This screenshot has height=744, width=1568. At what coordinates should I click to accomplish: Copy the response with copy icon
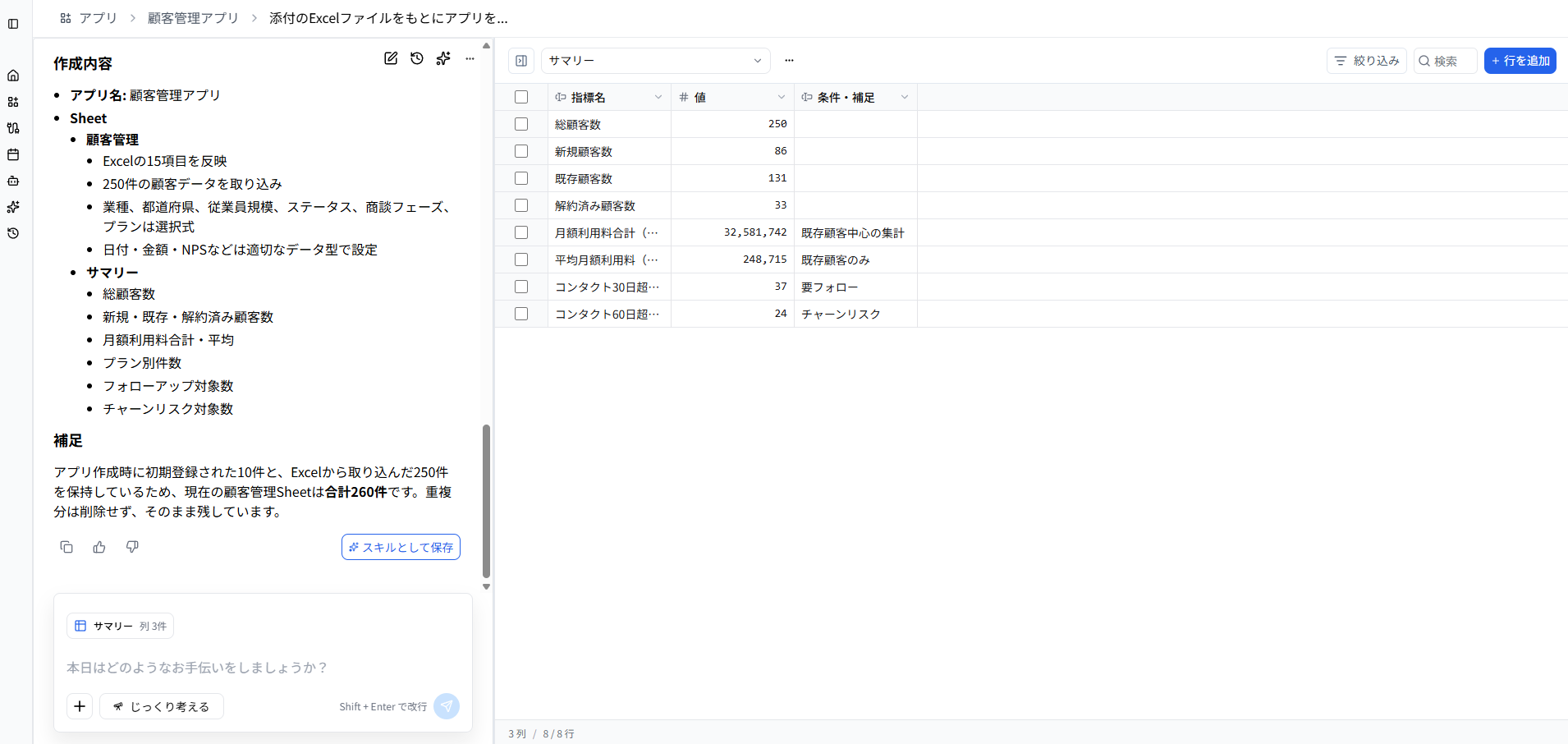pos(66,547)
